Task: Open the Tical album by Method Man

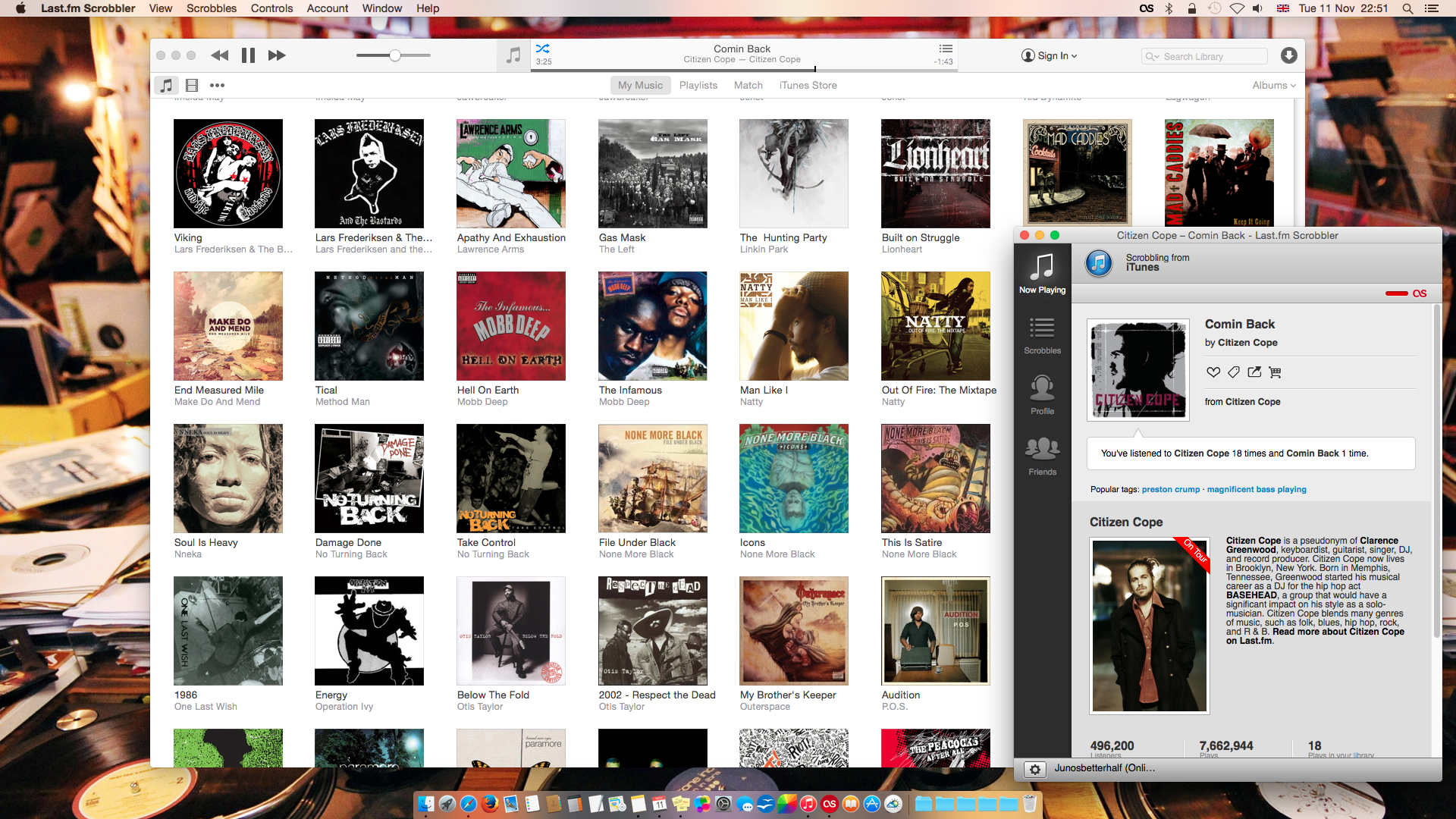Action: pos(369,326)
